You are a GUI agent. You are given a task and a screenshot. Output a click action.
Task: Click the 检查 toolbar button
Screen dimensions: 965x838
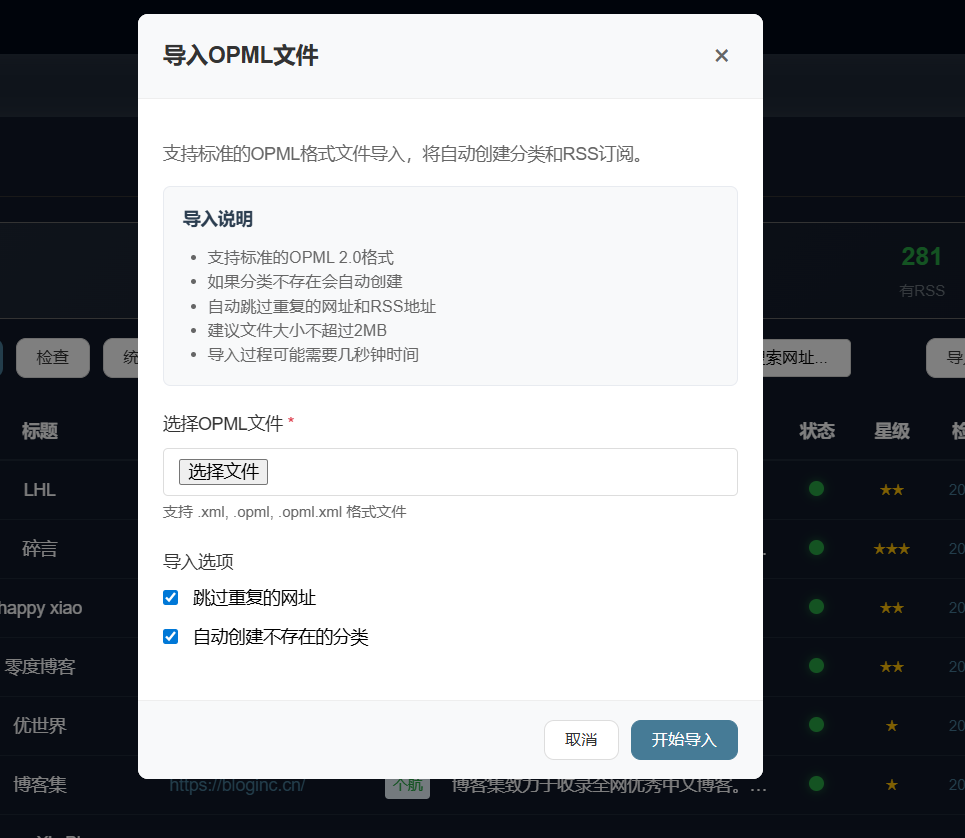[x=52, y=357]
